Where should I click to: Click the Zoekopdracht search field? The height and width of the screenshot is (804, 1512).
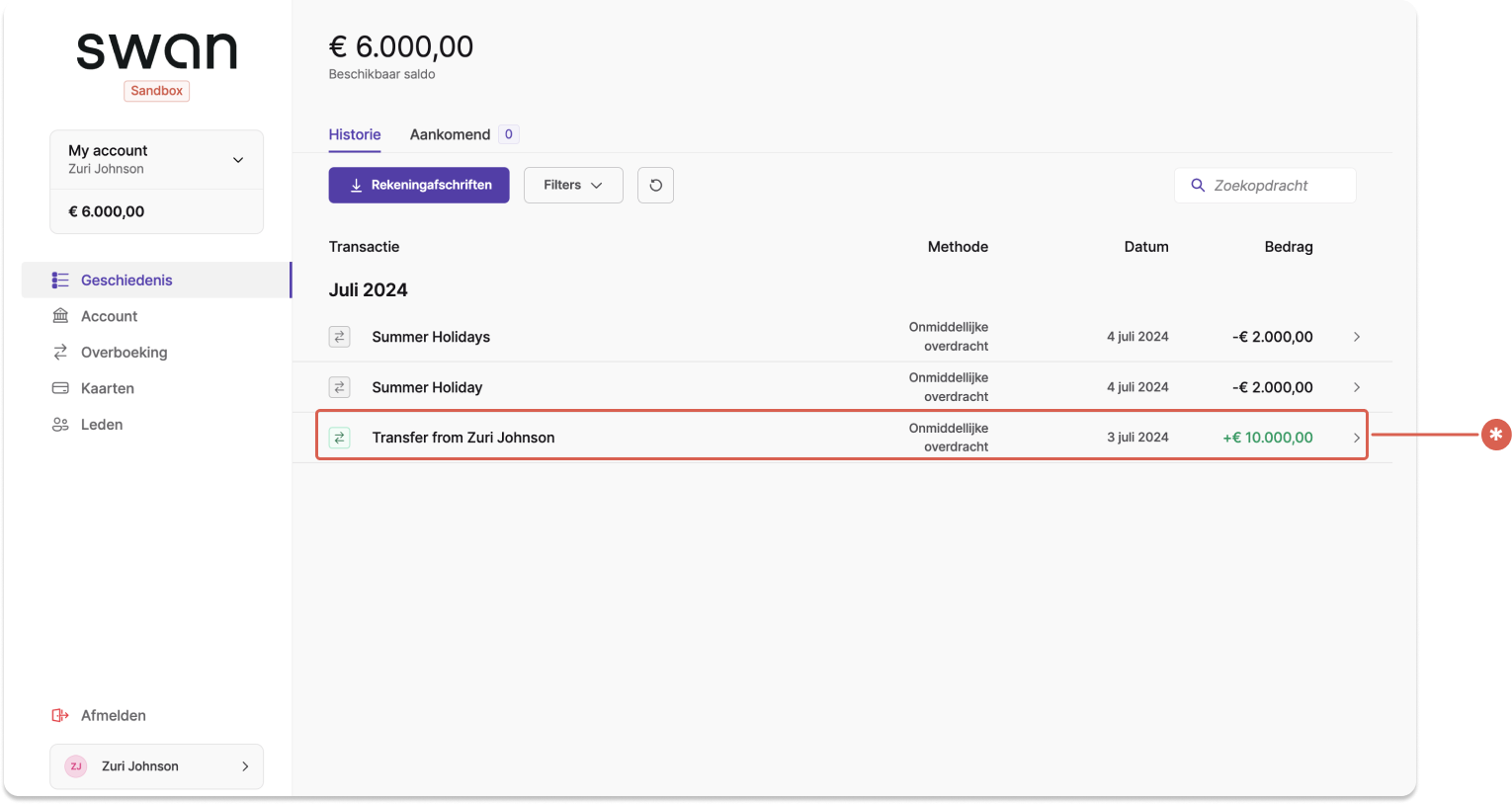tap(1265, 186)
